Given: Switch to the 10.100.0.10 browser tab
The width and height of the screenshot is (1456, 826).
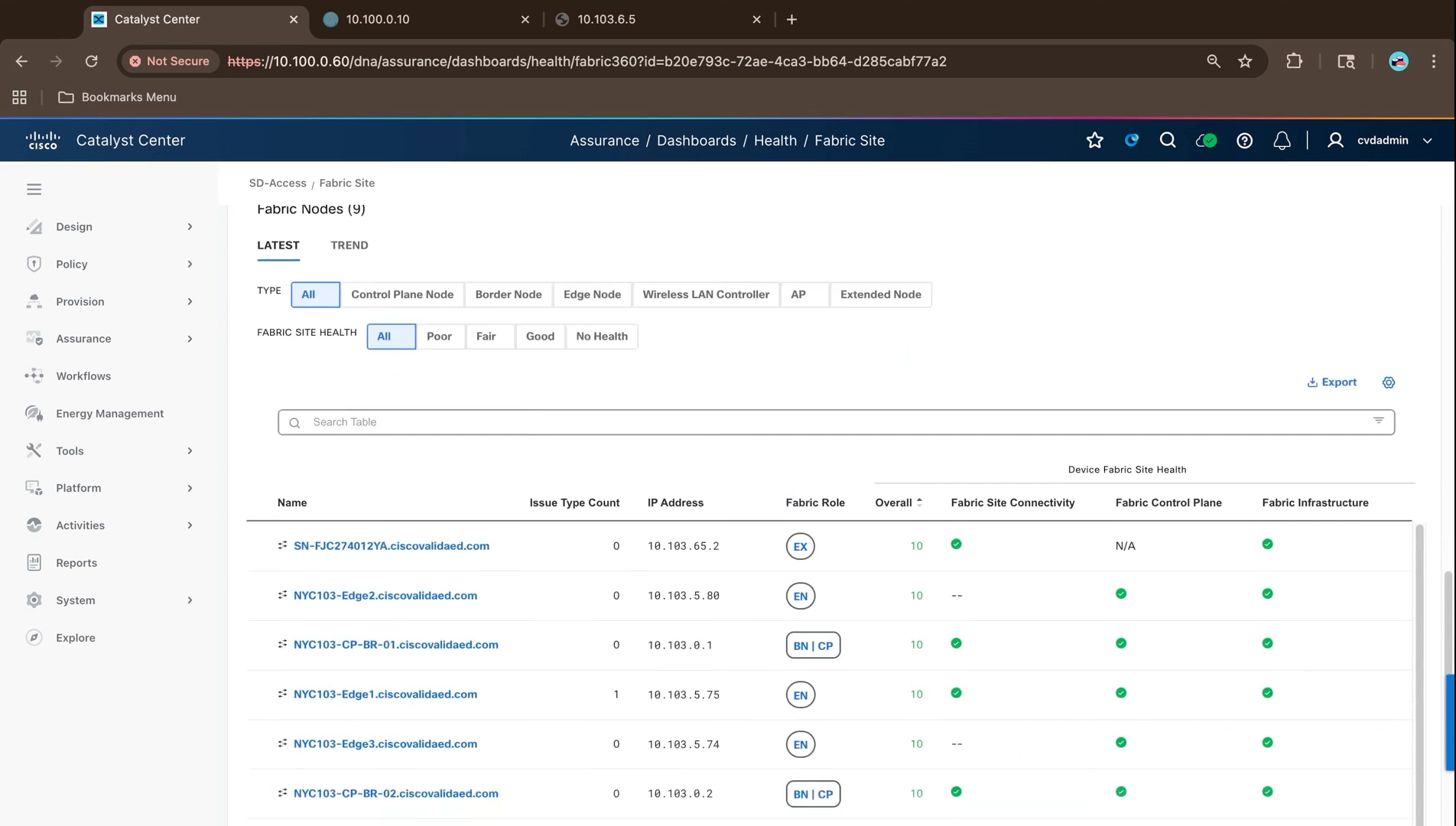Looking at the screenshot, I should [x=425, y=19].
